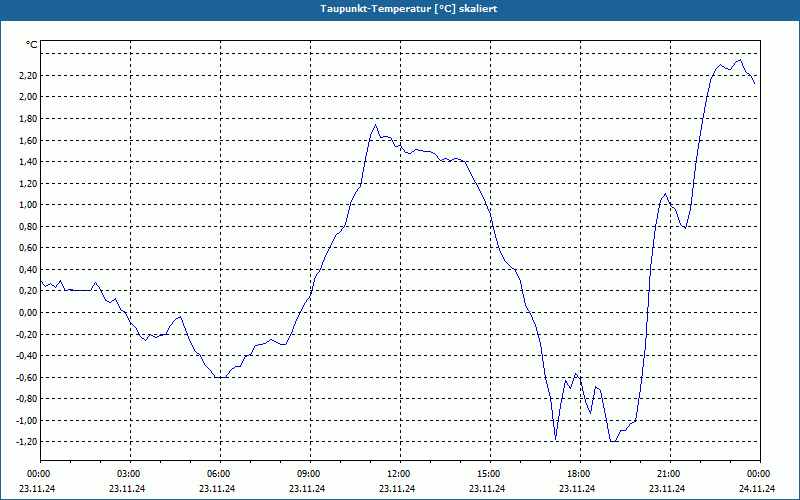Image resolution: width=800 pixels, height=500 pixels.
Task: Click the 0,20 y-axis label
Action: pos(29,291)
